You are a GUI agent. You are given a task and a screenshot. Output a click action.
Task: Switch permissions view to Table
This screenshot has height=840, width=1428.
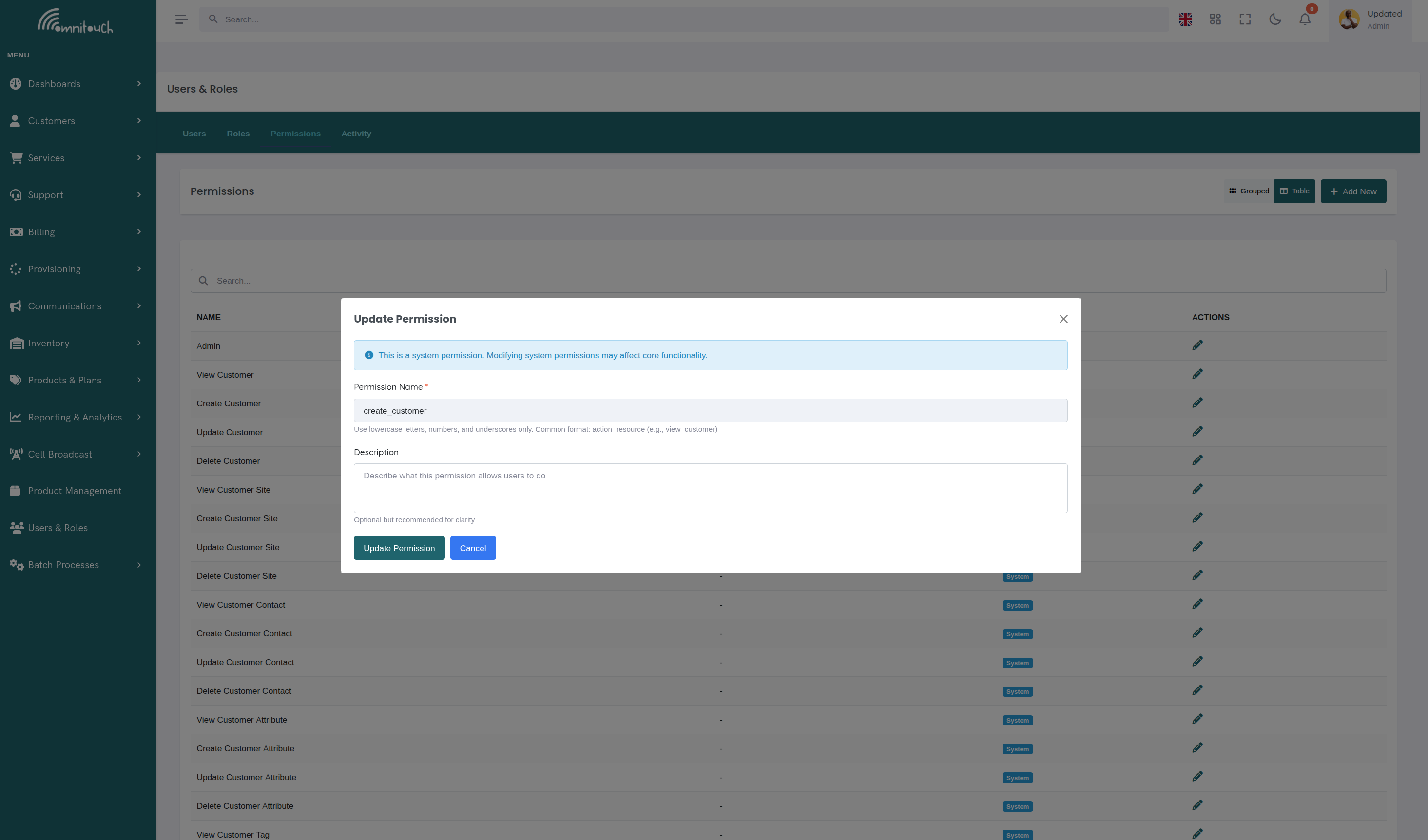pos(1295,191)
